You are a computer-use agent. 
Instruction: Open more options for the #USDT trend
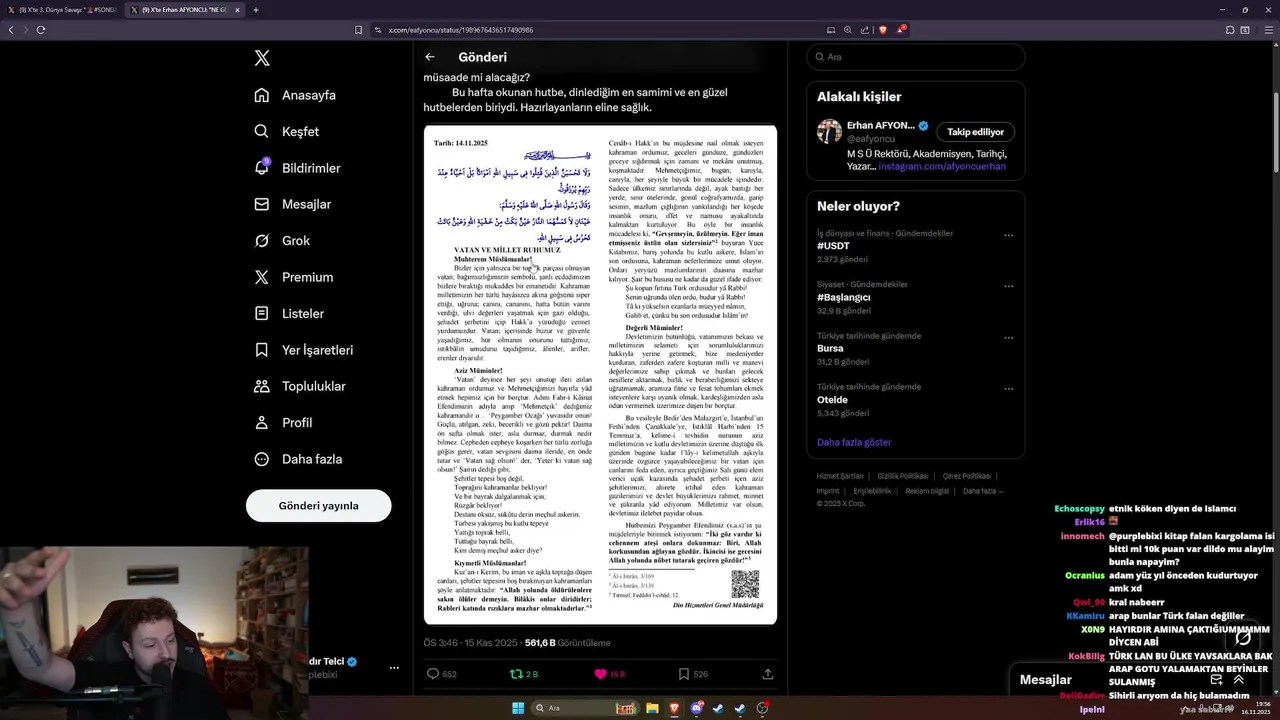tap(1008, 236)
